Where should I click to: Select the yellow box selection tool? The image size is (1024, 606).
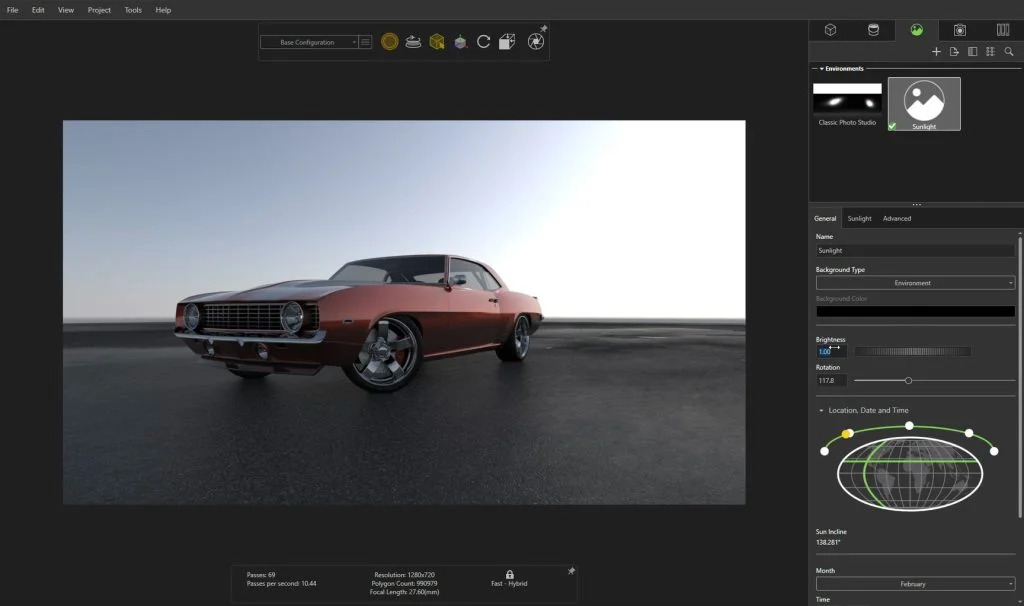click(x=437, y=42)
